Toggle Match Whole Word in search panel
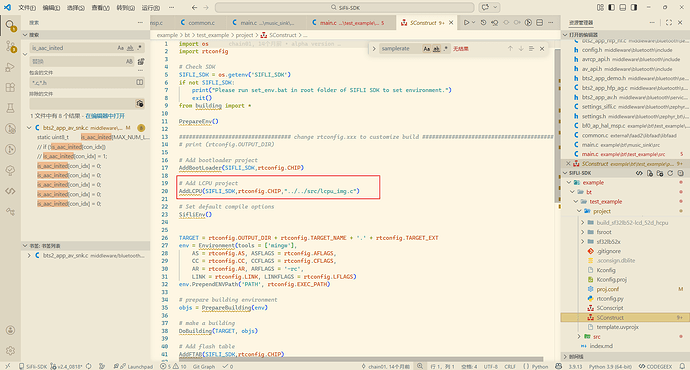The height and width of the screenshot is (370, 690). (x=130, y=48)
